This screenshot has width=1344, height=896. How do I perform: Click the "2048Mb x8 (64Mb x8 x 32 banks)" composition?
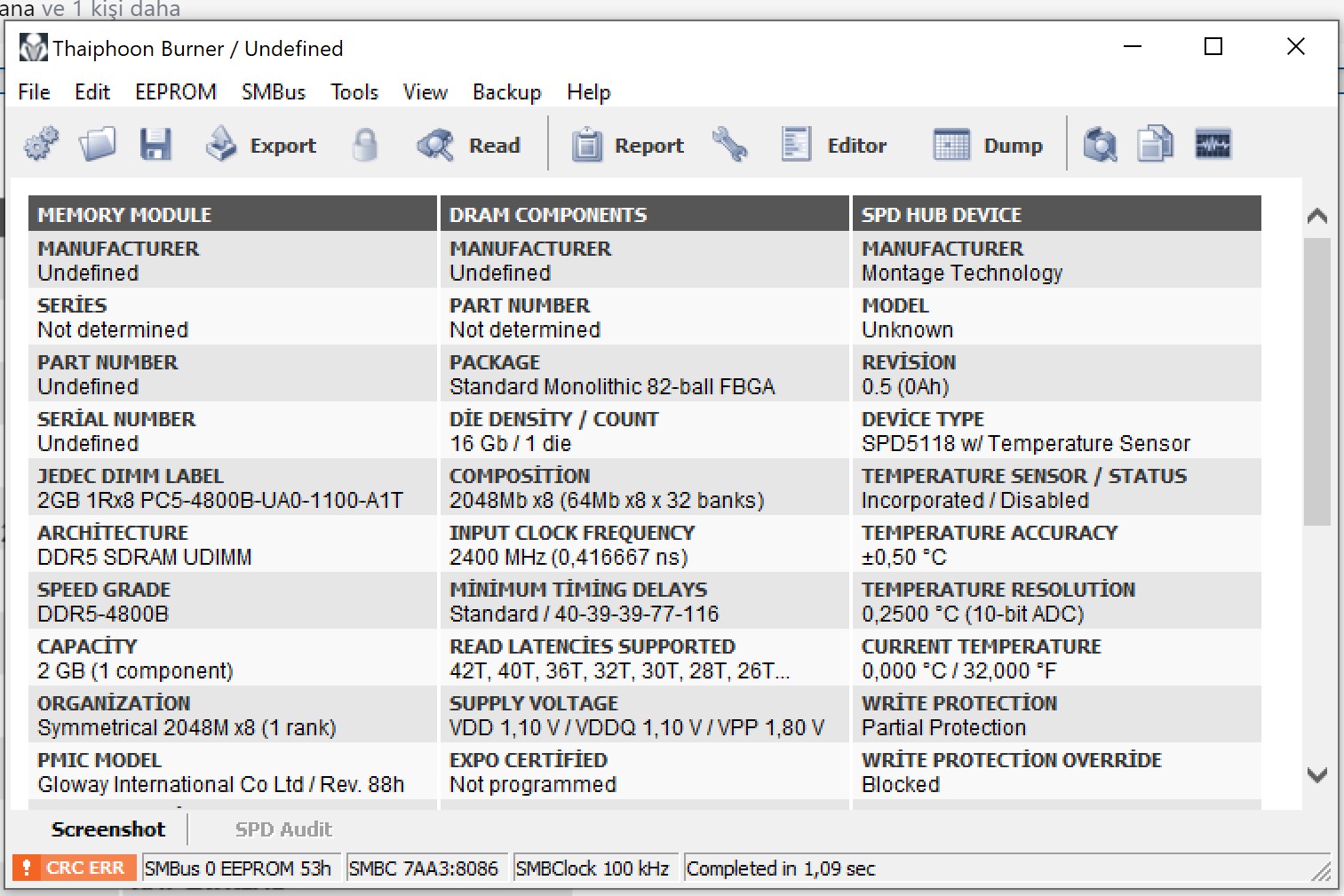click(607, 500)
